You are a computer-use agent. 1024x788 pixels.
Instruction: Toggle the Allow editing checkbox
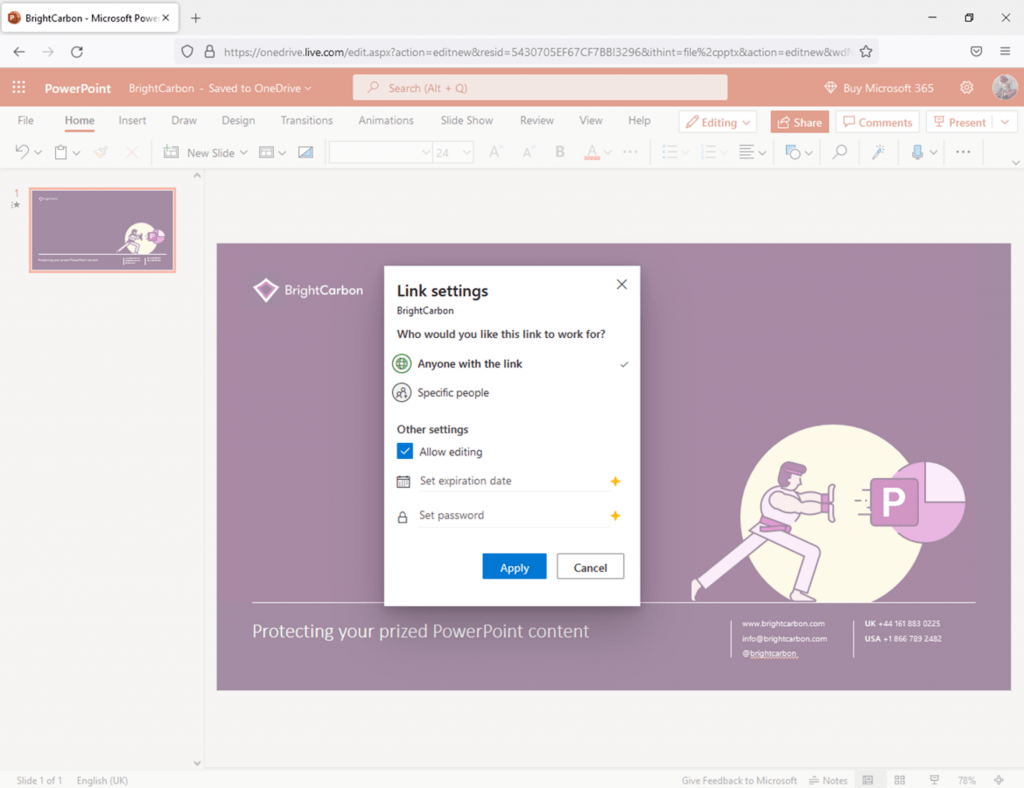405,451
